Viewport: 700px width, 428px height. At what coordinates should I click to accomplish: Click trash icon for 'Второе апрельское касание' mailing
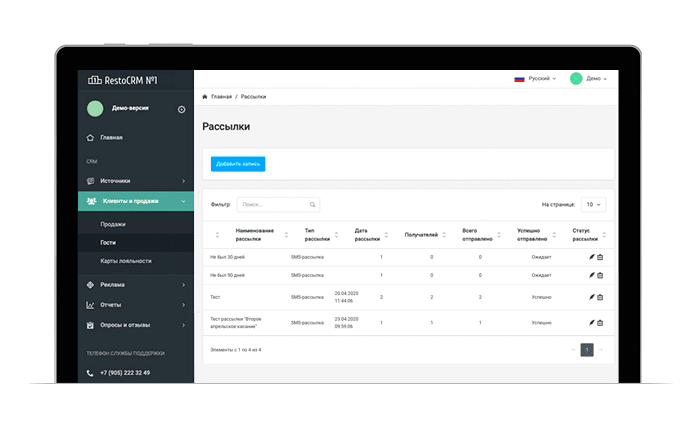pos(600,323)
